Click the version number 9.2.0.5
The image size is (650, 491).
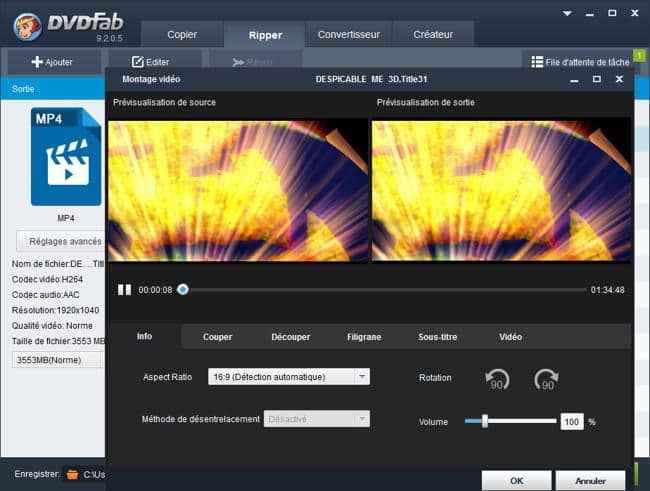pyautogui.click(x=109, y=39)
